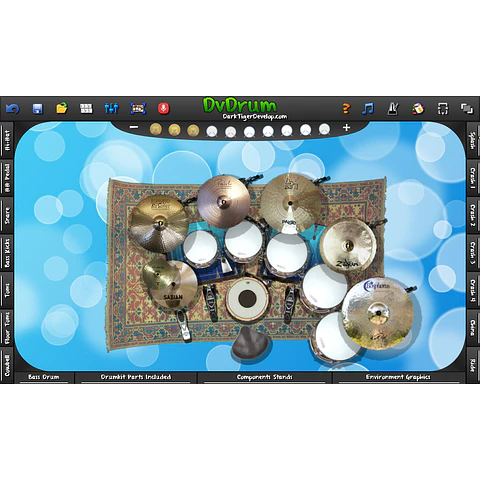Select the last white drum slot before plus
Viewport: 480px width, 480px height.
[x=324, y=129]
